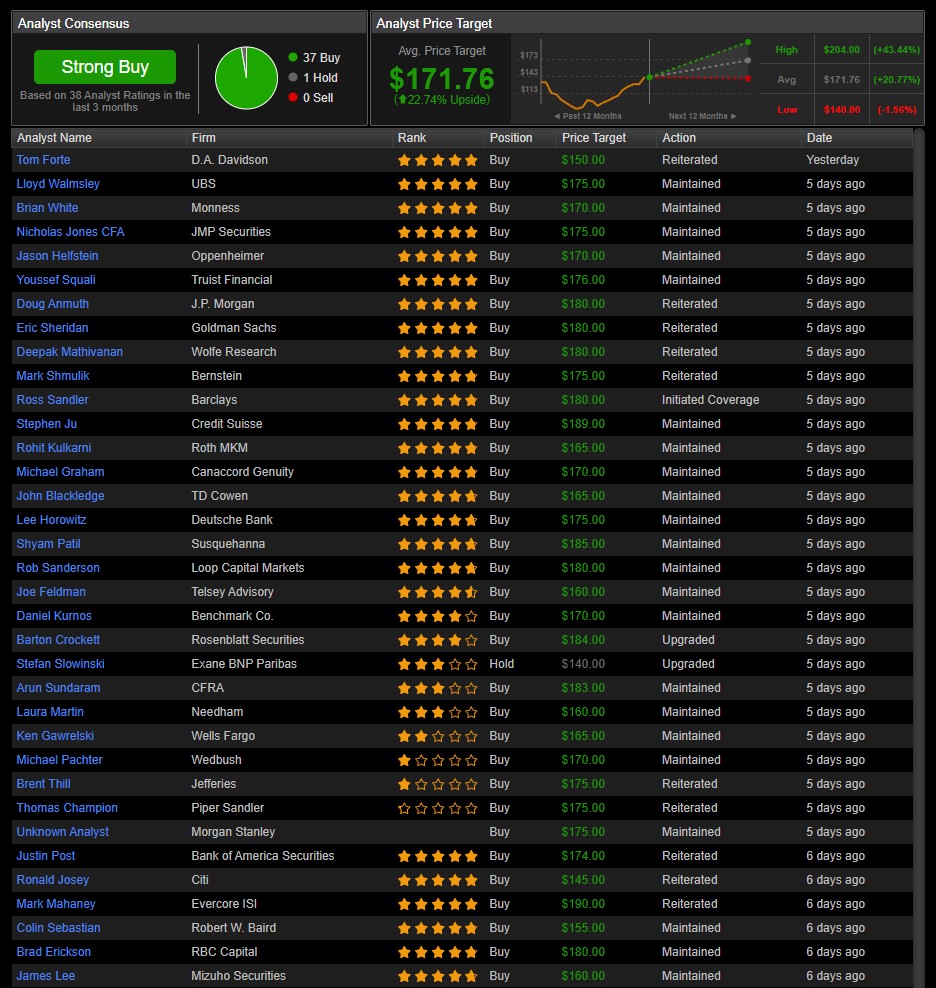Click Shyam Patil's star rank icons
936x988 pixels.
click(x=437, y=544)
